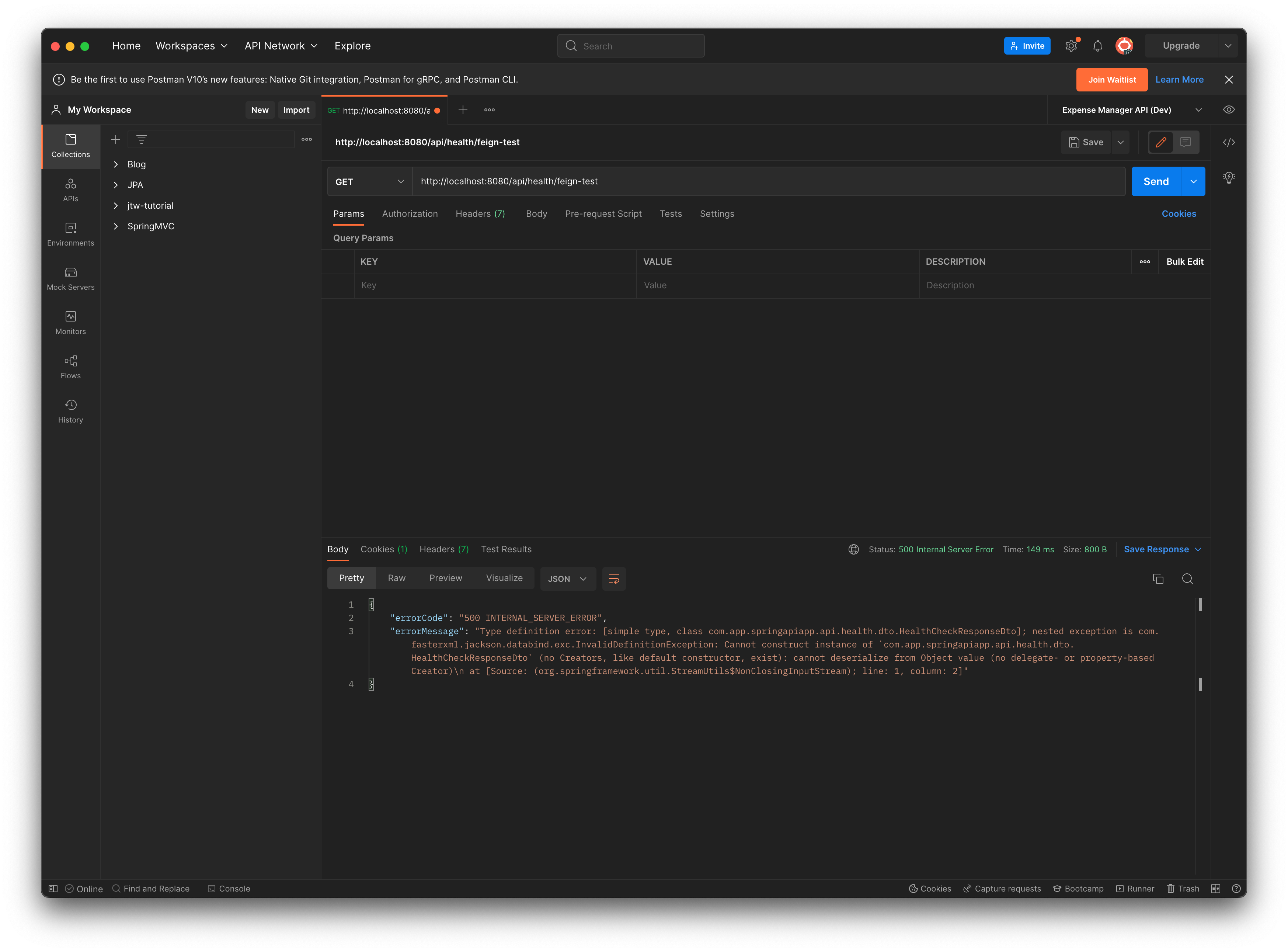Switch to the Authorization tab

pos(410,214)
